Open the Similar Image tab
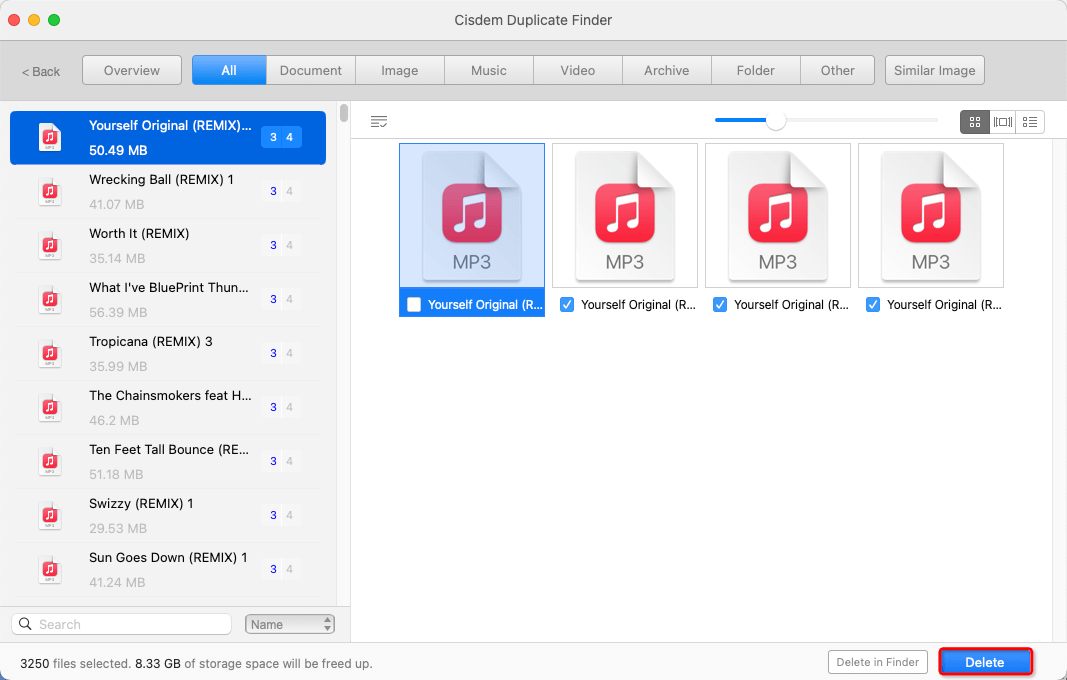The height and width of the screenshot is (680, 1067). pos(934,70)
